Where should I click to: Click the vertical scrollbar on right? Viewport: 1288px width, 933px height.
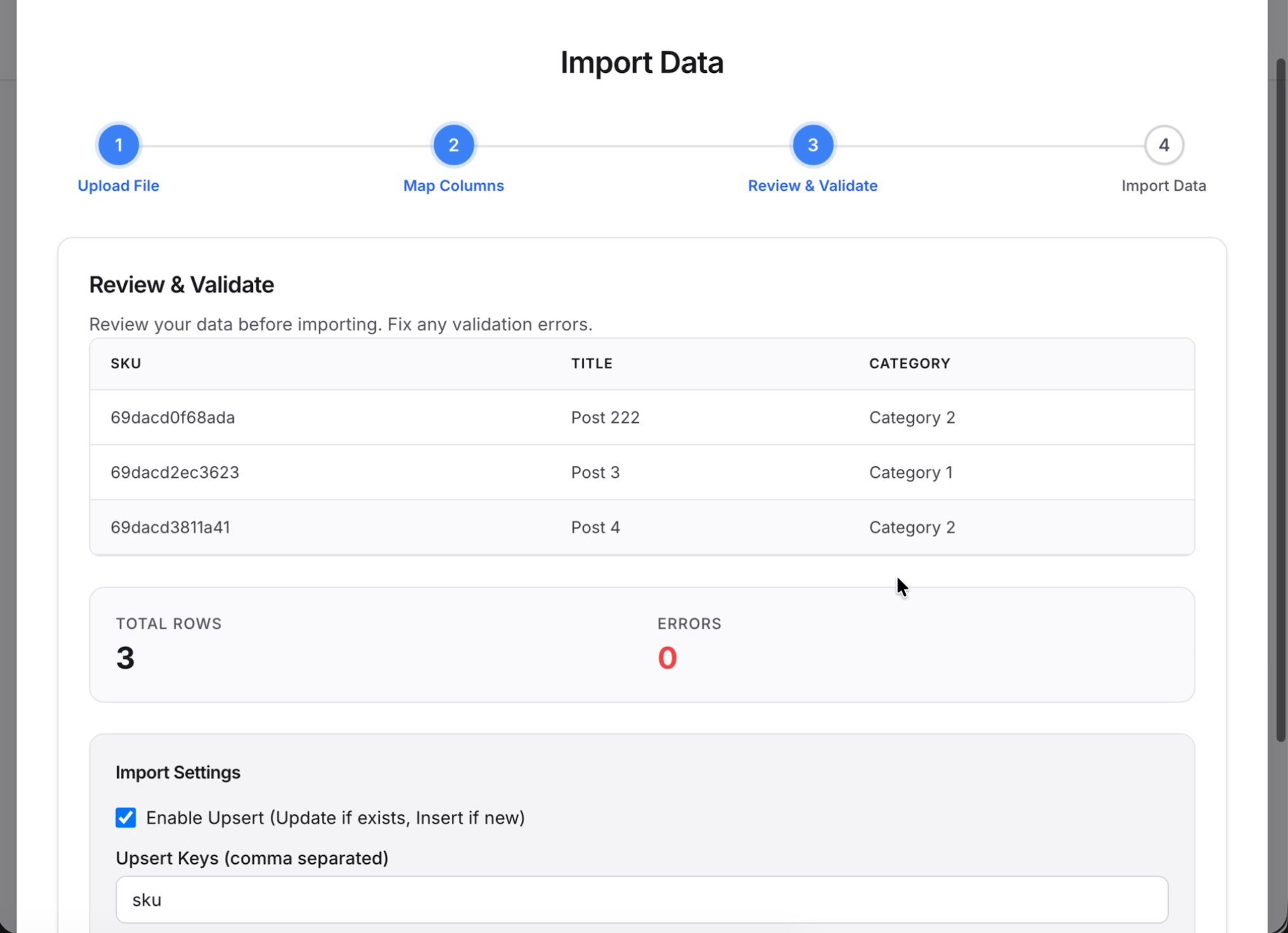1280,399
